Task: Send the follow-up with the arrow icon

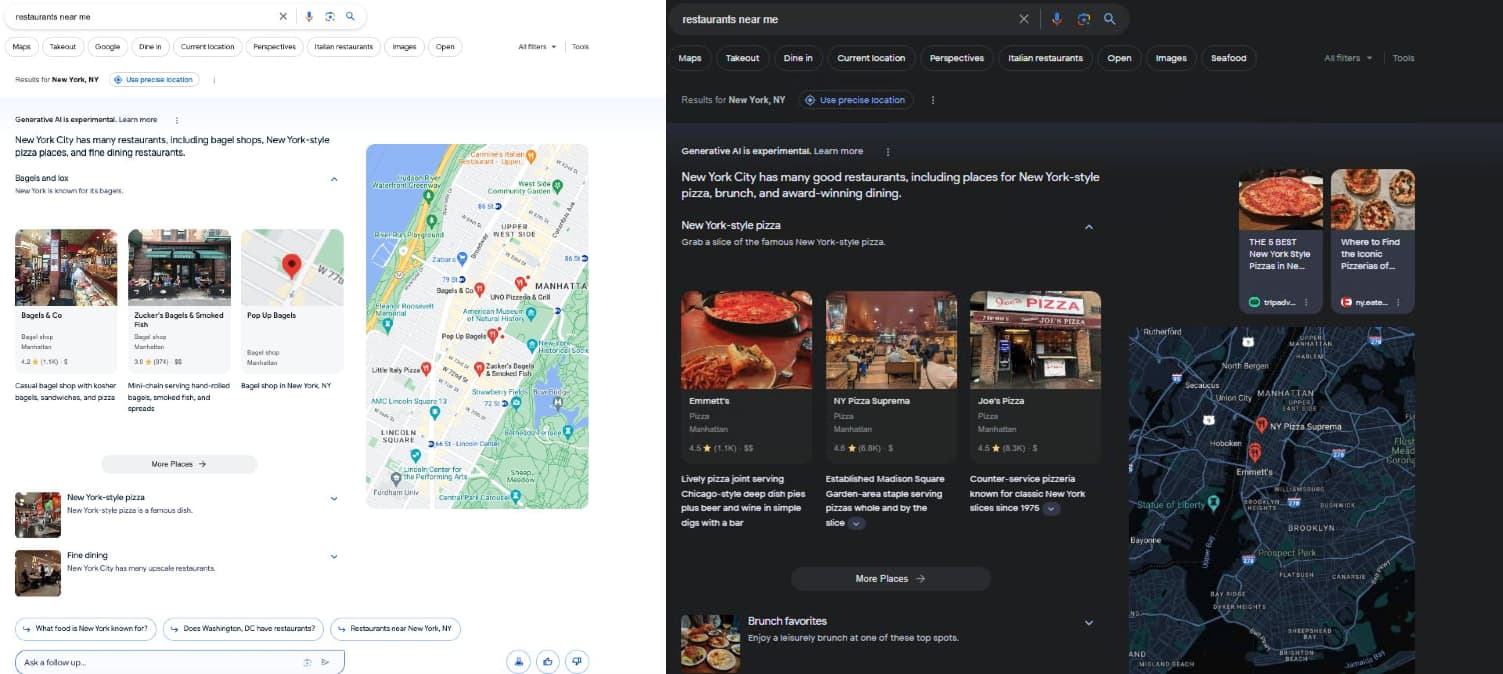Action: click(325, 662)
